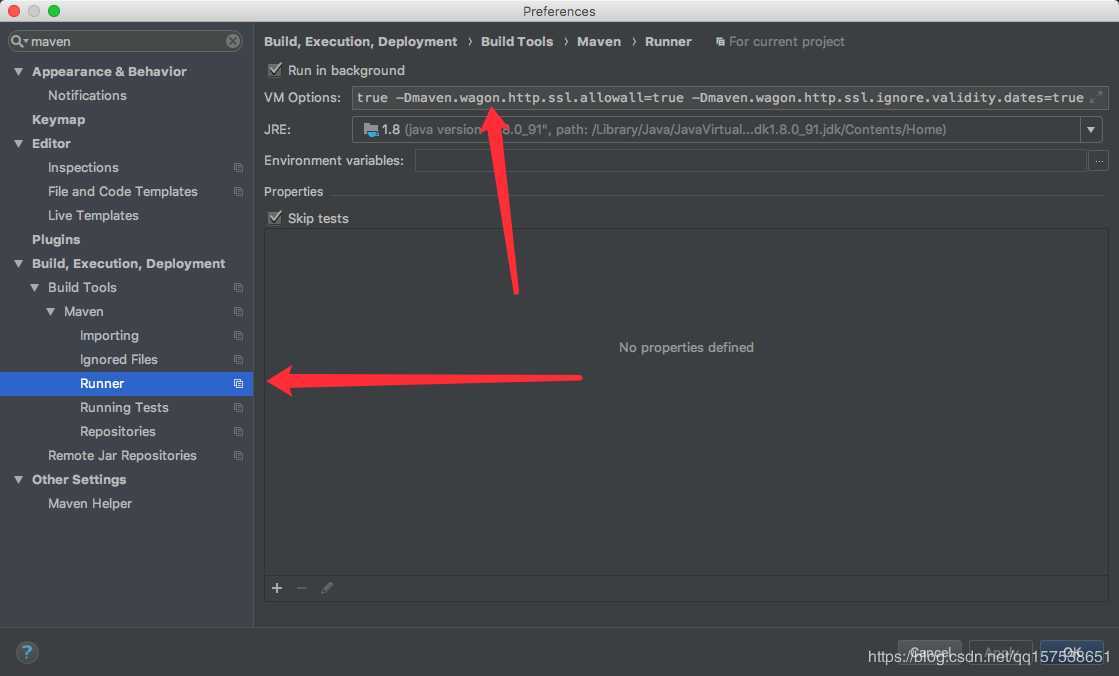Screen dimensions: 1119x676
Task: Collapse the Maven node
Action: [51, 312]
